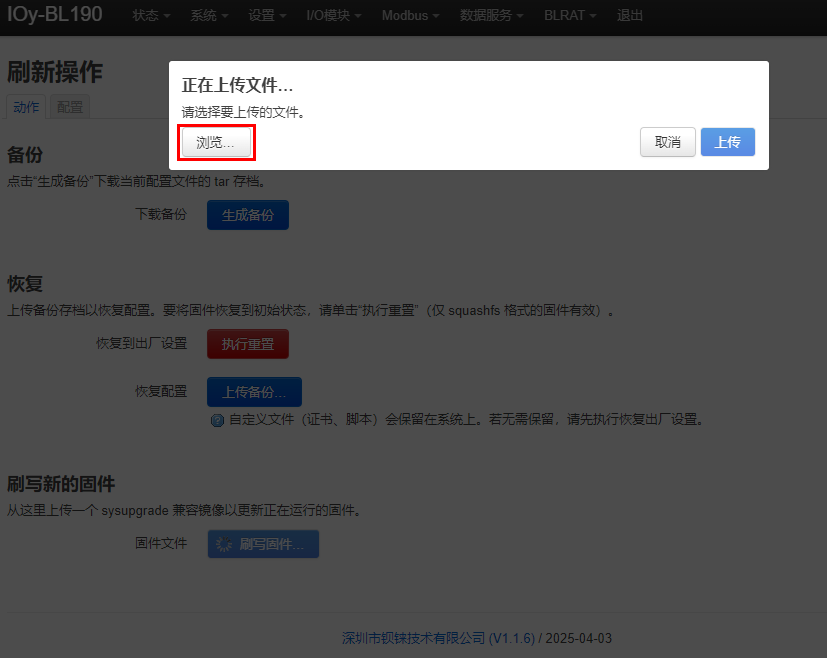Click the help icon beside custom files note

click(x=217, y=420)
